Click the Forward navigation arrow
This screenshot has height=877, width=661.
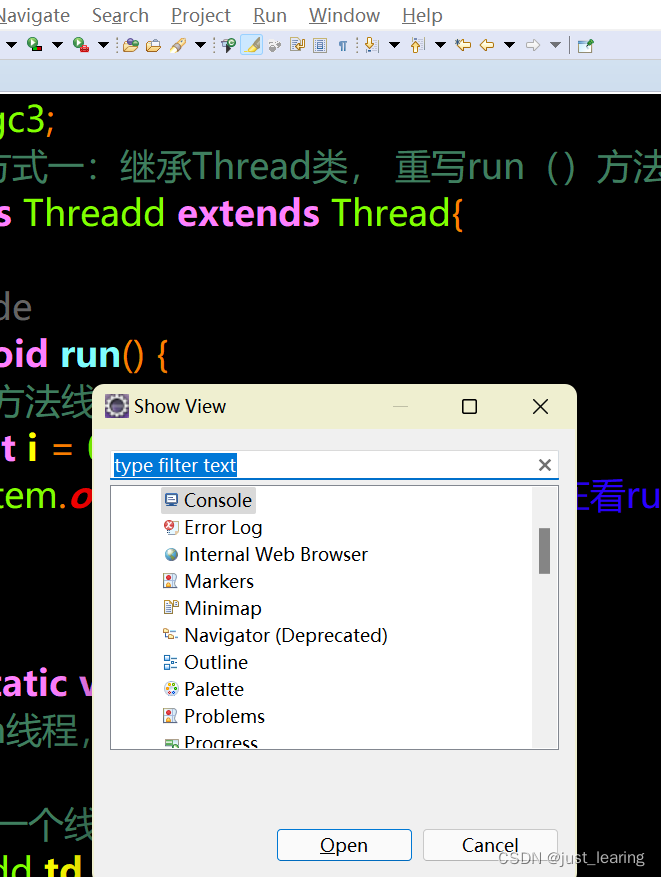tap(532, 45)
